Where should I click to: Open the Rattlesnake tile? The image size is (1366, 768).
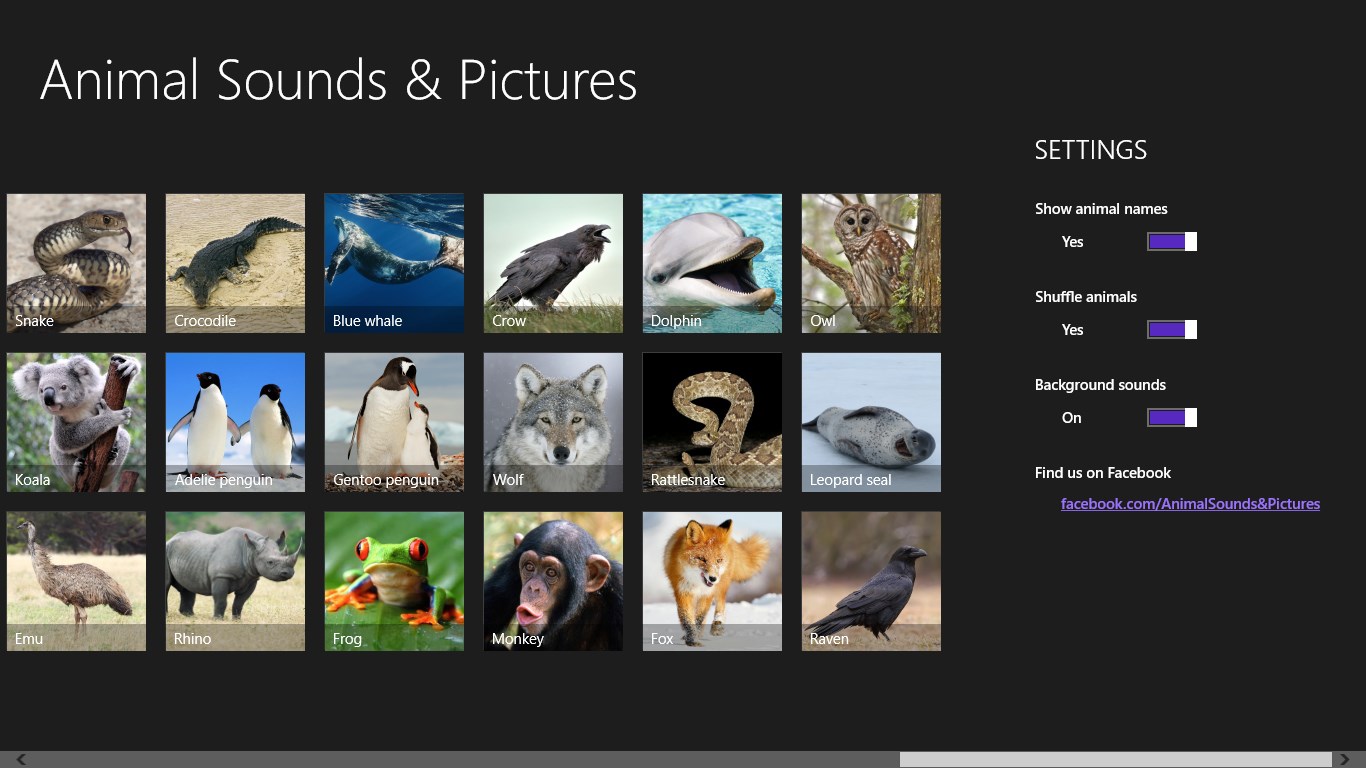[x=712, y=422]
